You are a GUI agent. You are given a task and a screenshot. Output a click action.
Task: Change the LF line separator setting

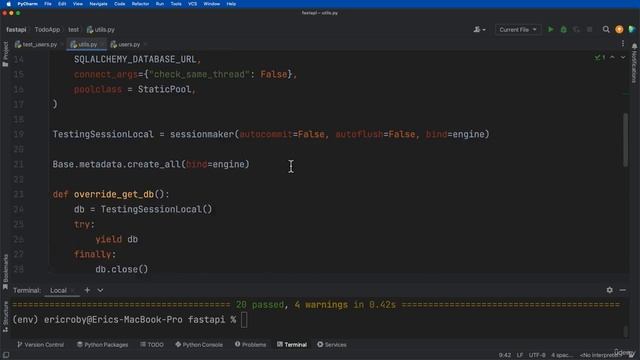point(520,355)
